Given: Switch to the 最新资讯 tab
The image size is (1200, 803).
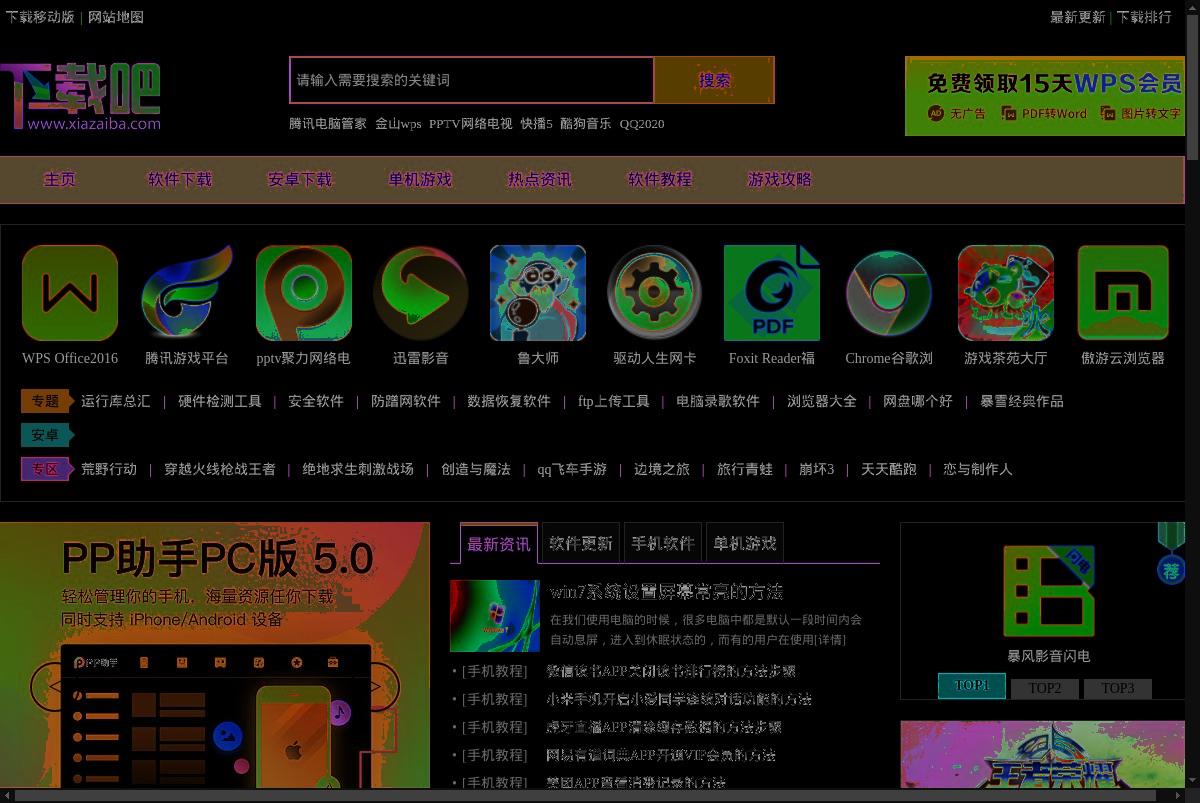Looking at the screenshot, I should [x=499, y=543].
